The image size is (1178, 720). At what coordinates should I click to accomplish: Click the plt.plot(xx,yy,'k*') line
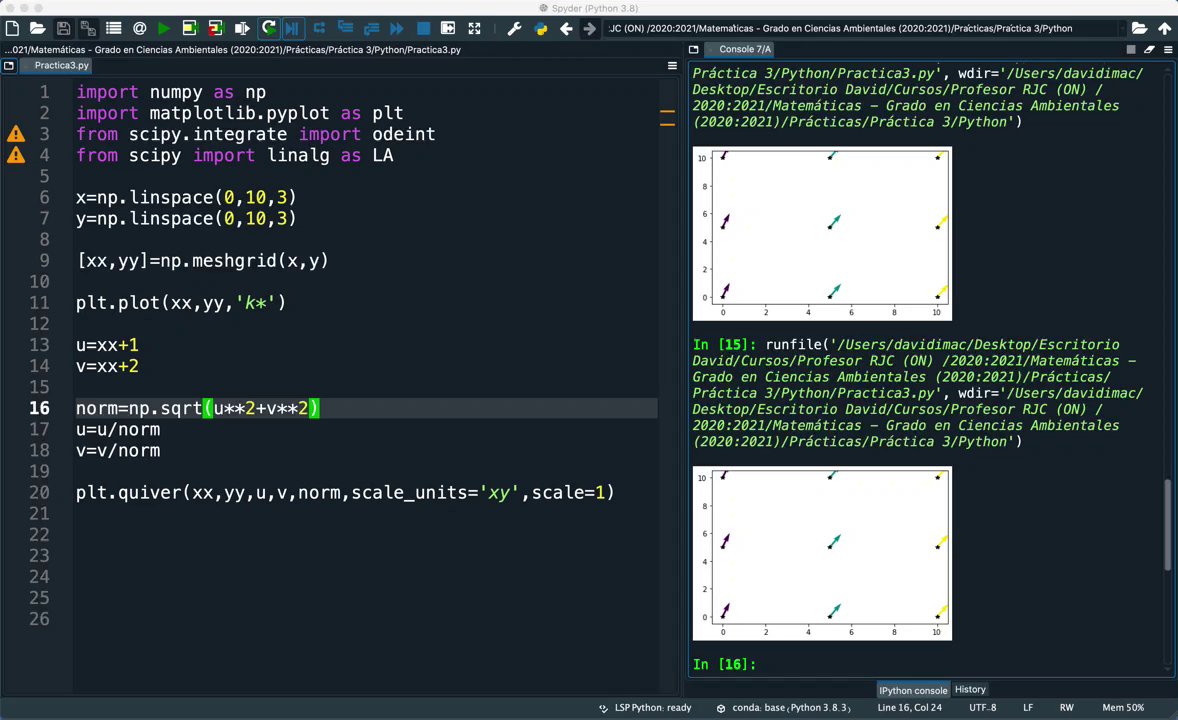click(180, 303)
